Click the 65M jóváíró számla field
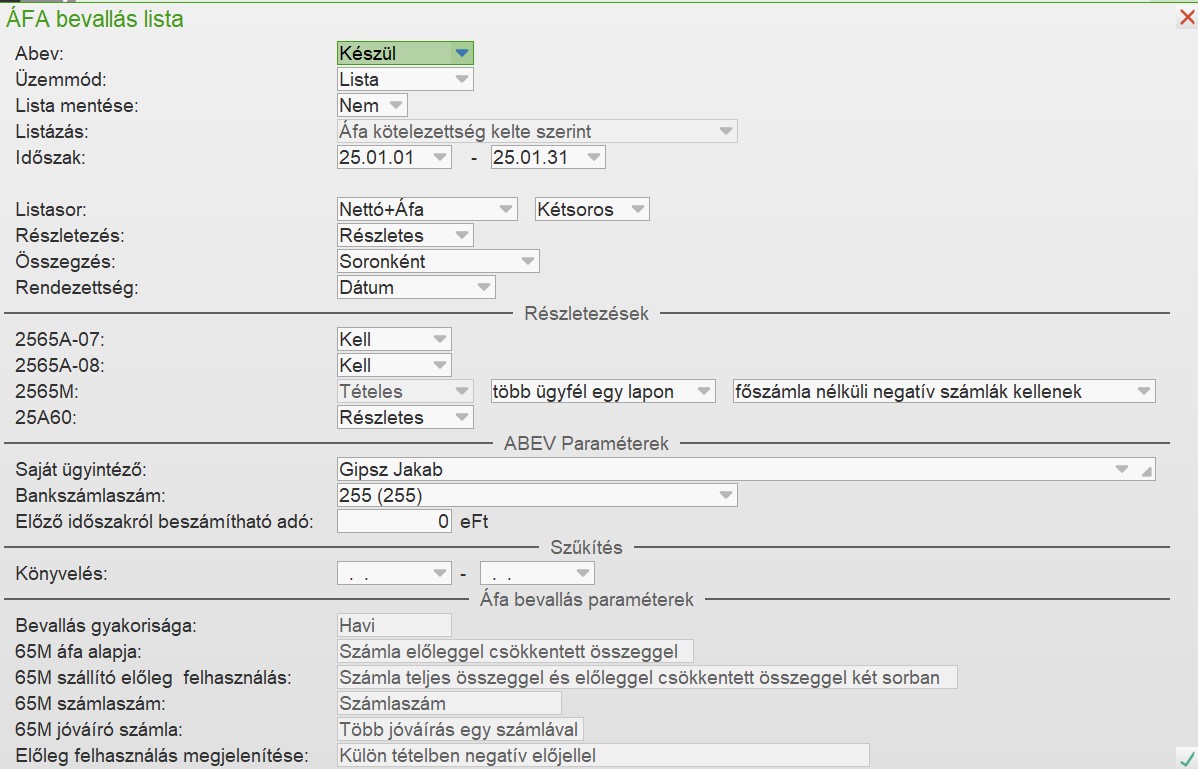Image resolution: width=1198 pixels, height=769 pixels. click(460, 729)
